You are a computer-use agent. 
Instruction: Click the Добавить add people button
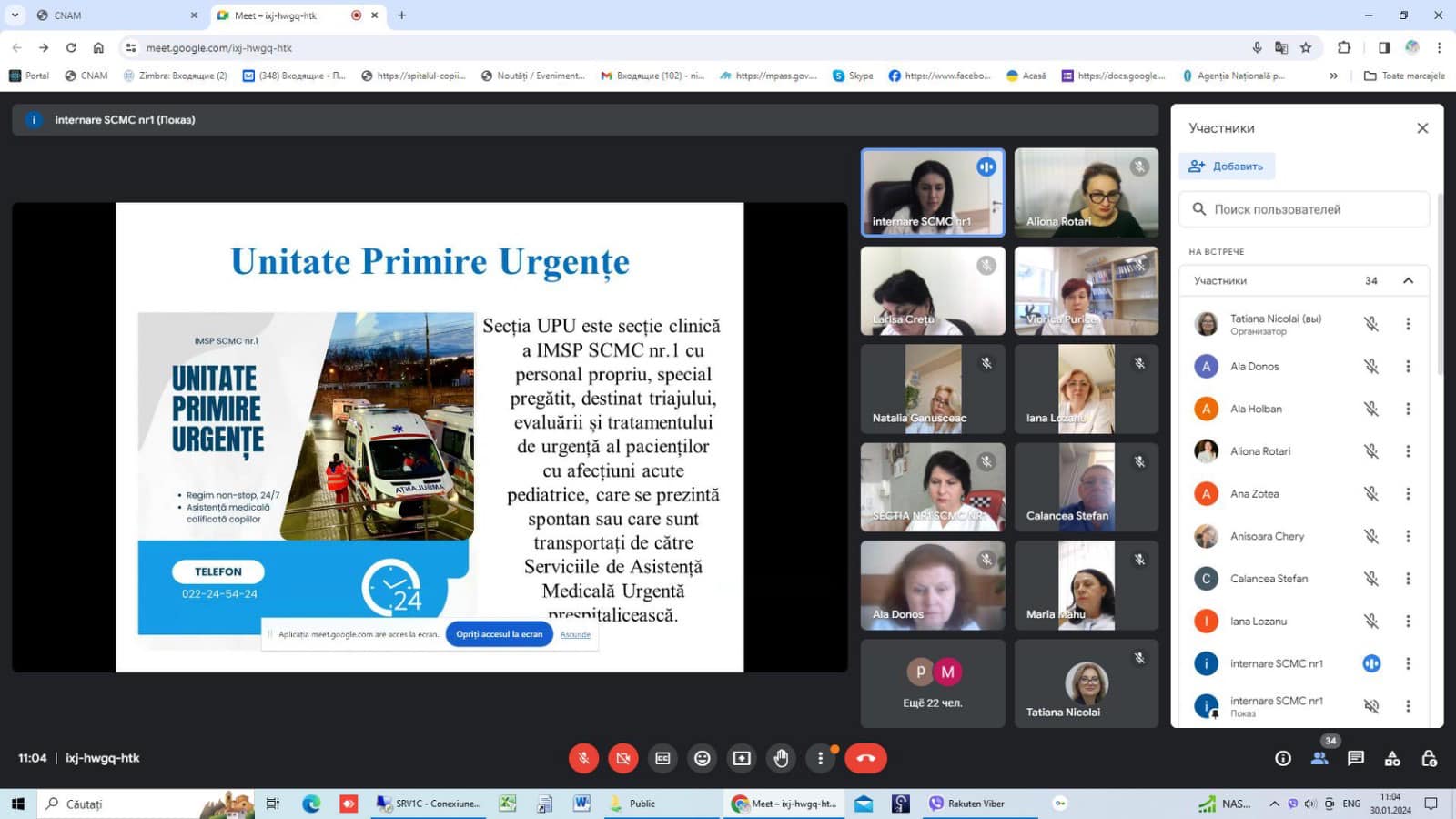point(1227,167)
